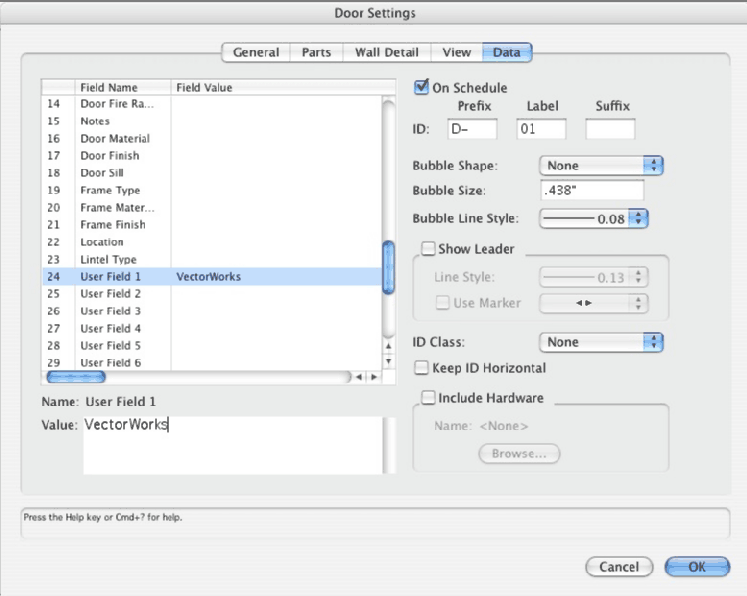Image resolution: width=747 pixels, height=596 pixels.
Task: Enable the Show Leader checkbox
Action: click(428, 249)
